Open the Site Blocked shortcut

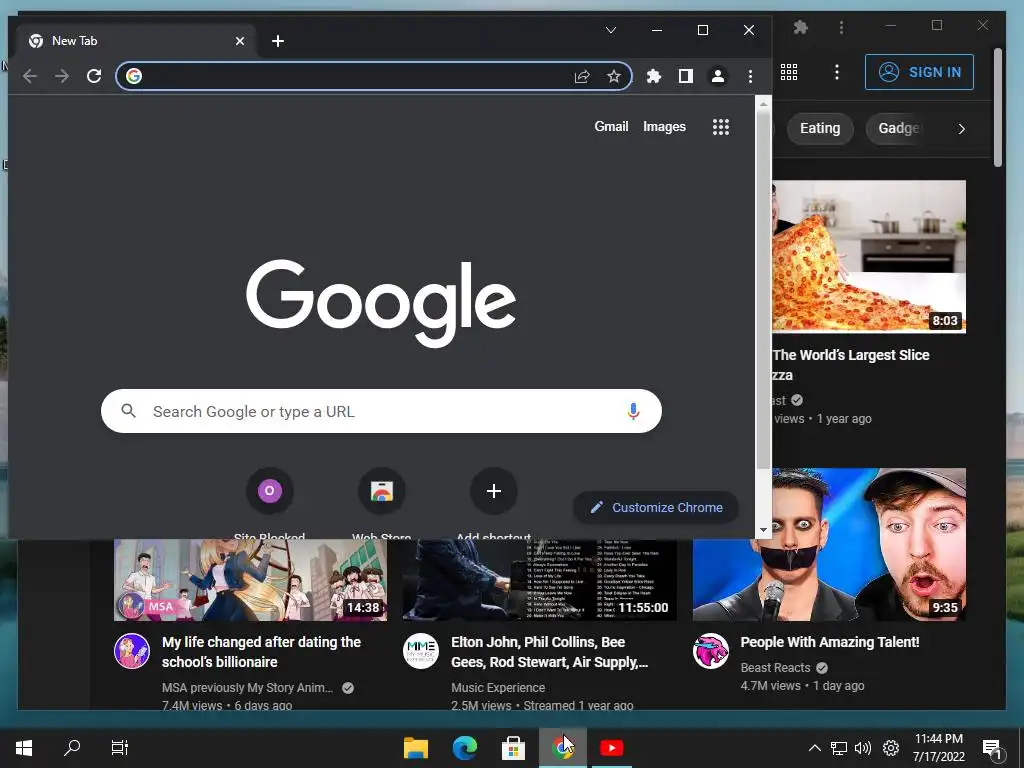click(x=269, y=490)
